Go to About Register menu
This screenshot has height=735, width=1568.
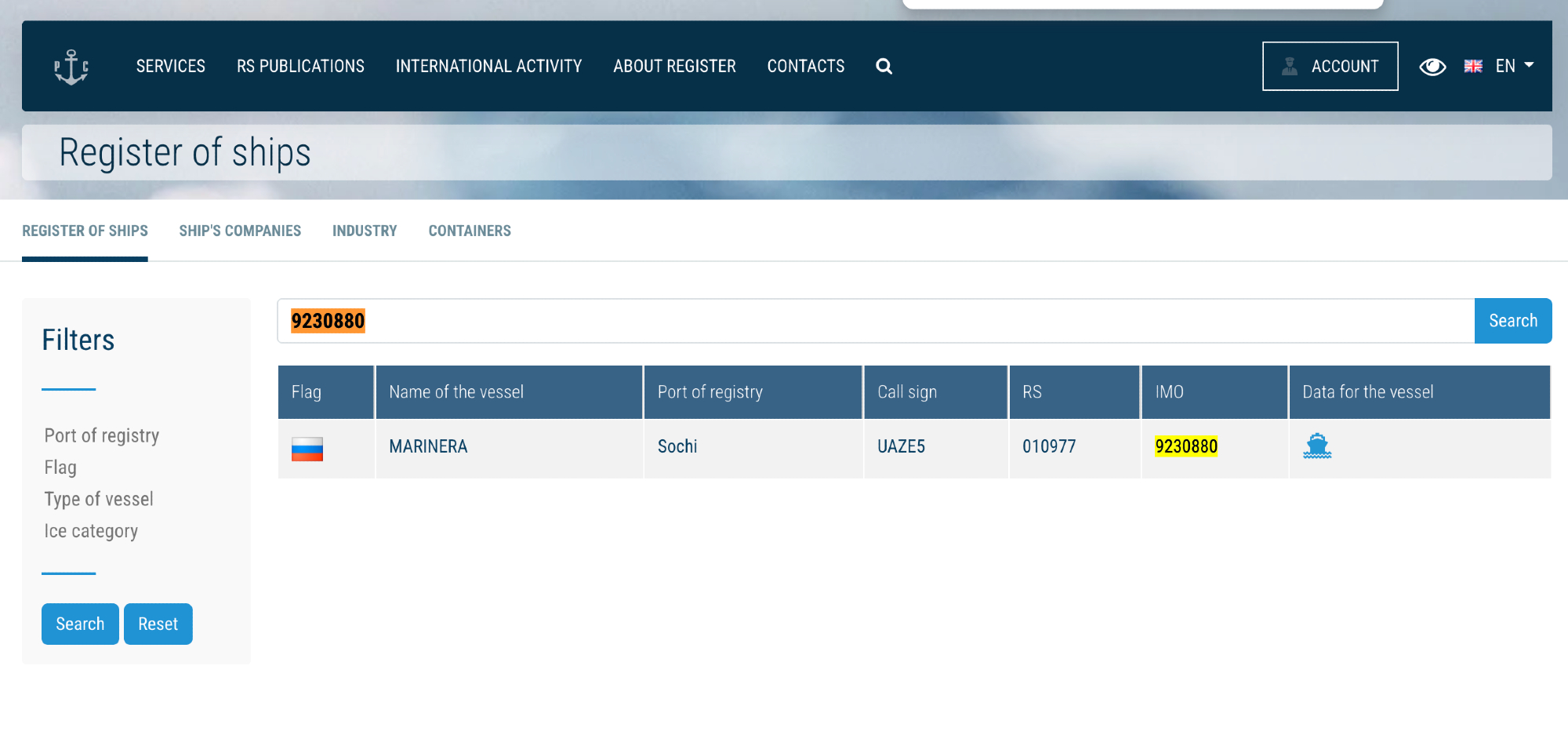(x=674, y=67)
